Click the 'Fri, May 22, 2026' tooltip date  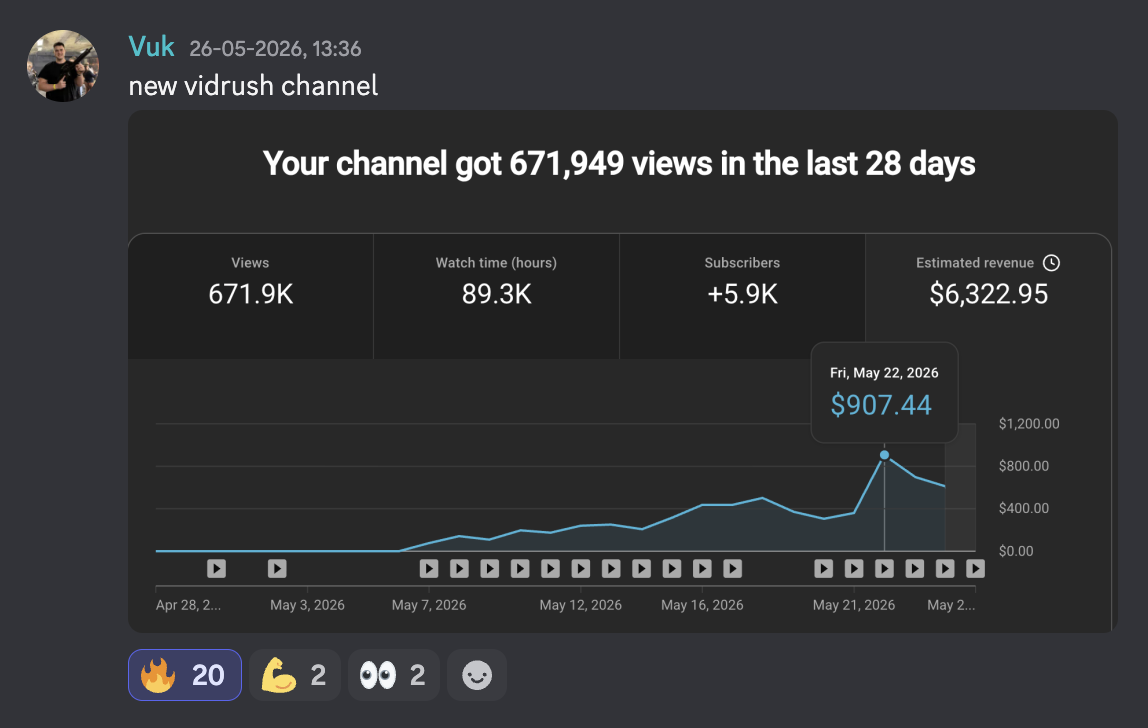coord(884,373)
